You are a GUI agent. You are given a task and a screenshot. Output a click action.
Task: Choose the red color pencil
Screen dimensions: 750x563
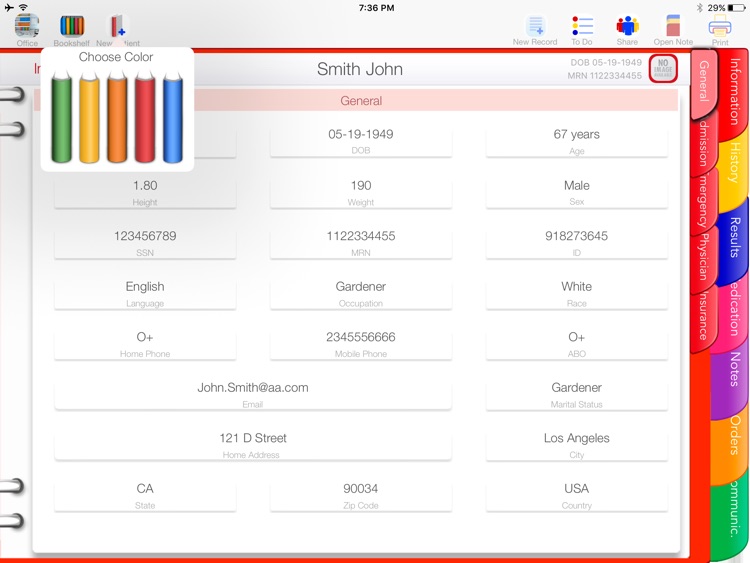[x=145, y=117]
